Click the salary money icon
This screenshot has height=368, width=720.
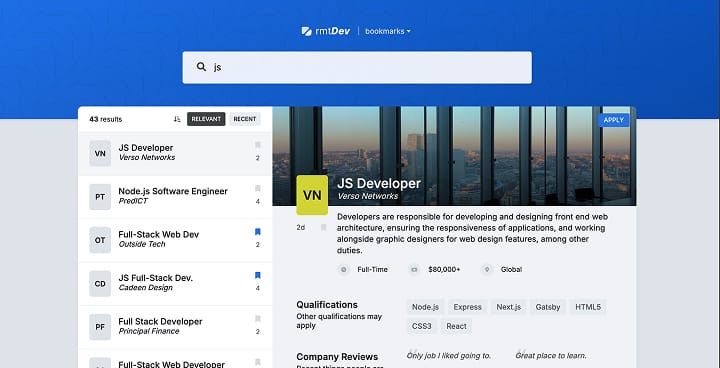point(414,270)
